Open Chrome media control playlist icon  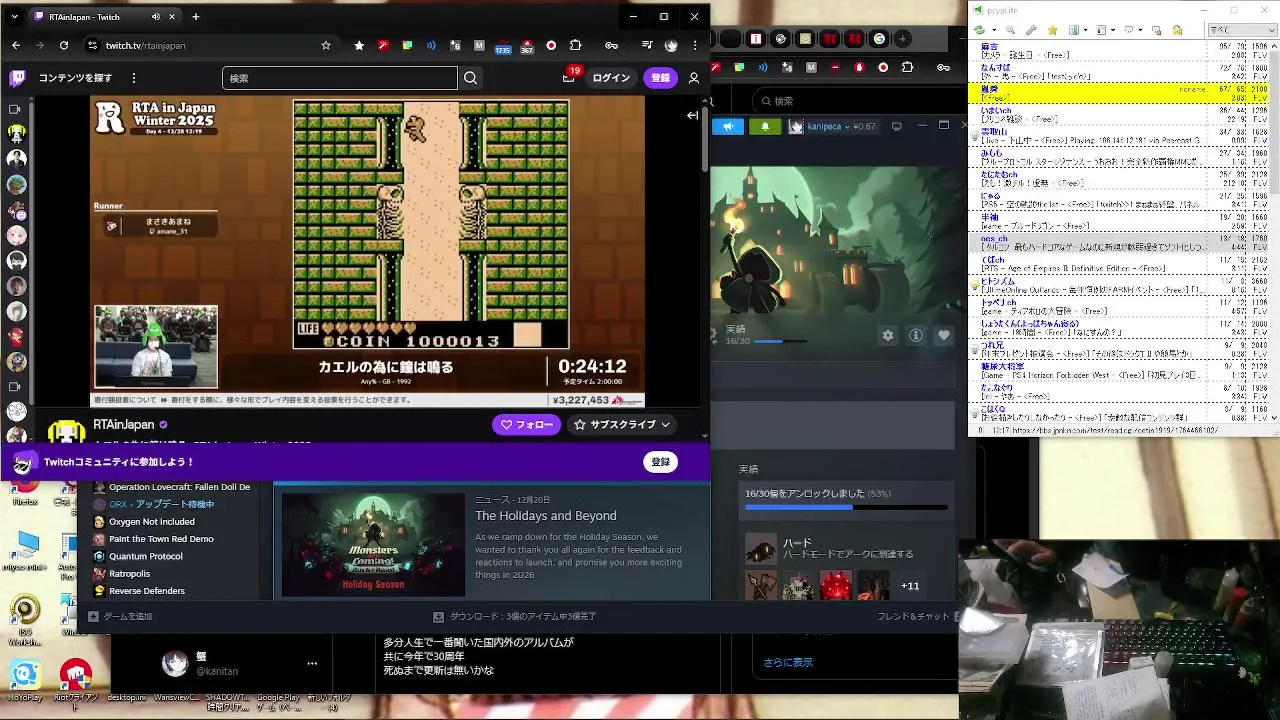coord(647,45)
